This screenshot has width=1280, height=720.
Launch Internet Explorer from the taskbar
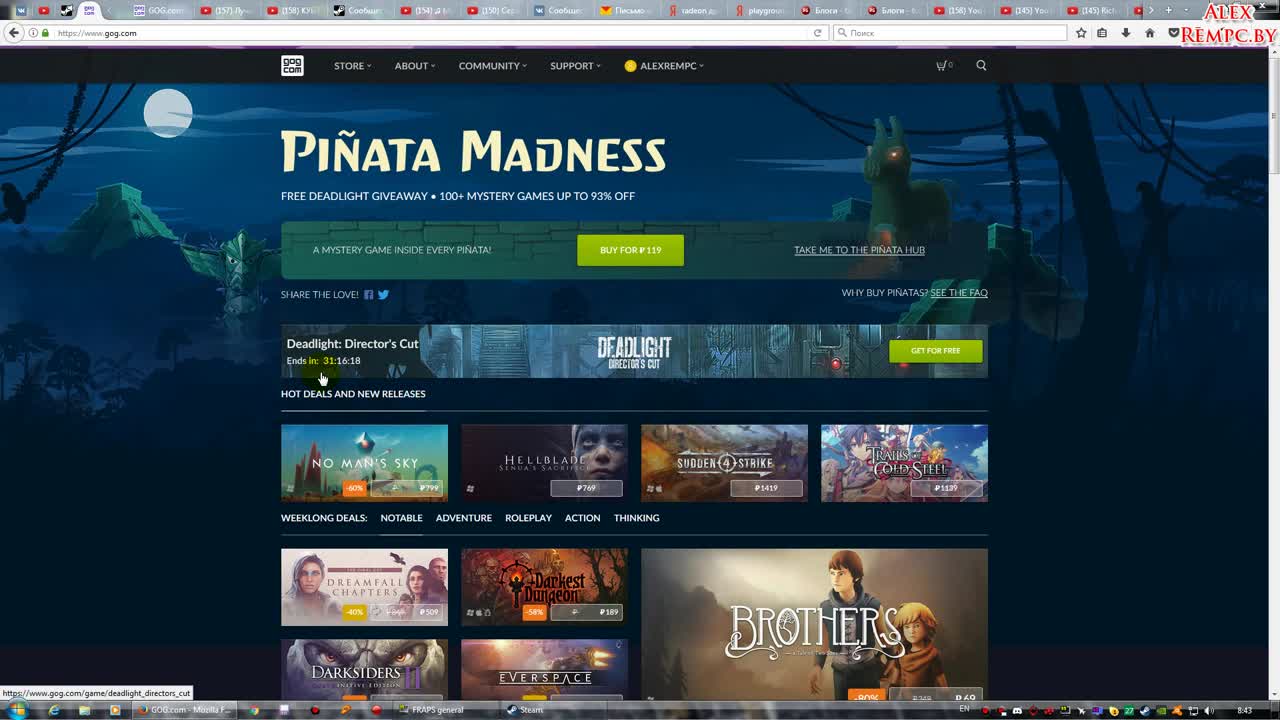[54, 710]
